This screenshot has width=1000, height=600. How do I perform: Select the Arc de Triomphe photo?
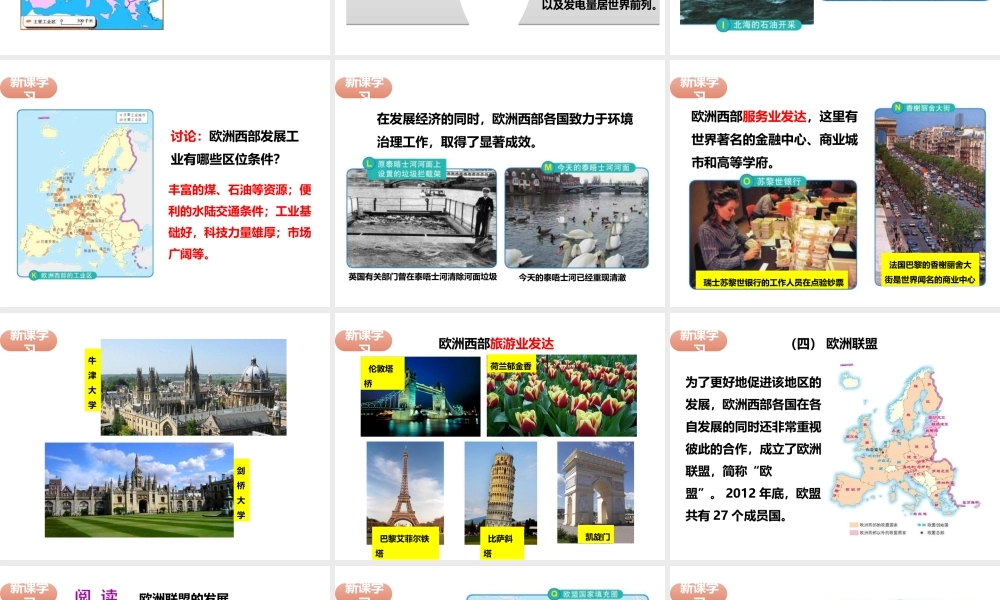pyautogui.click(x=596, y=492)
